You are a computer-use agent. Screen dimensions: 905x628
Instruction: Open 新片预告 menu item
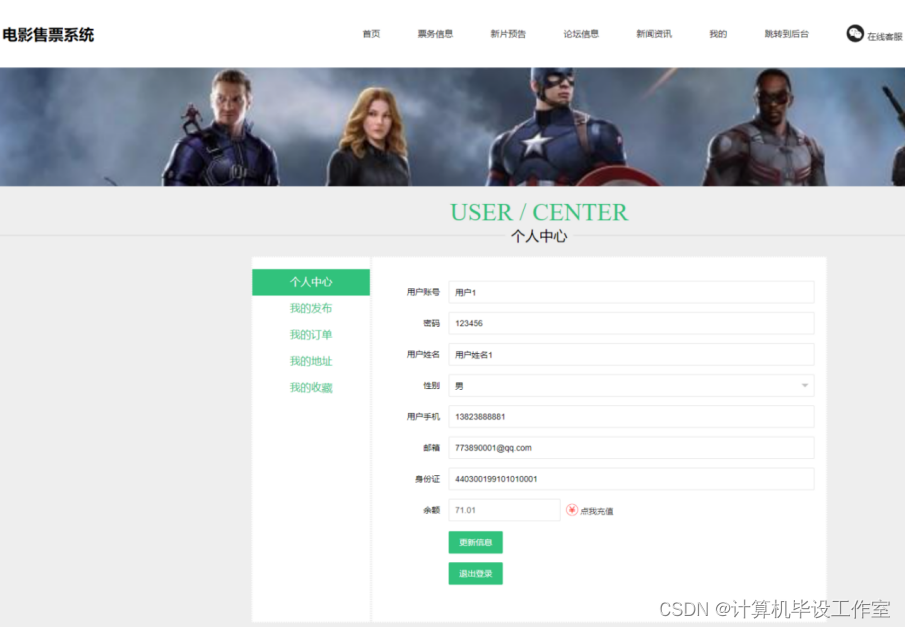(508, 34)
